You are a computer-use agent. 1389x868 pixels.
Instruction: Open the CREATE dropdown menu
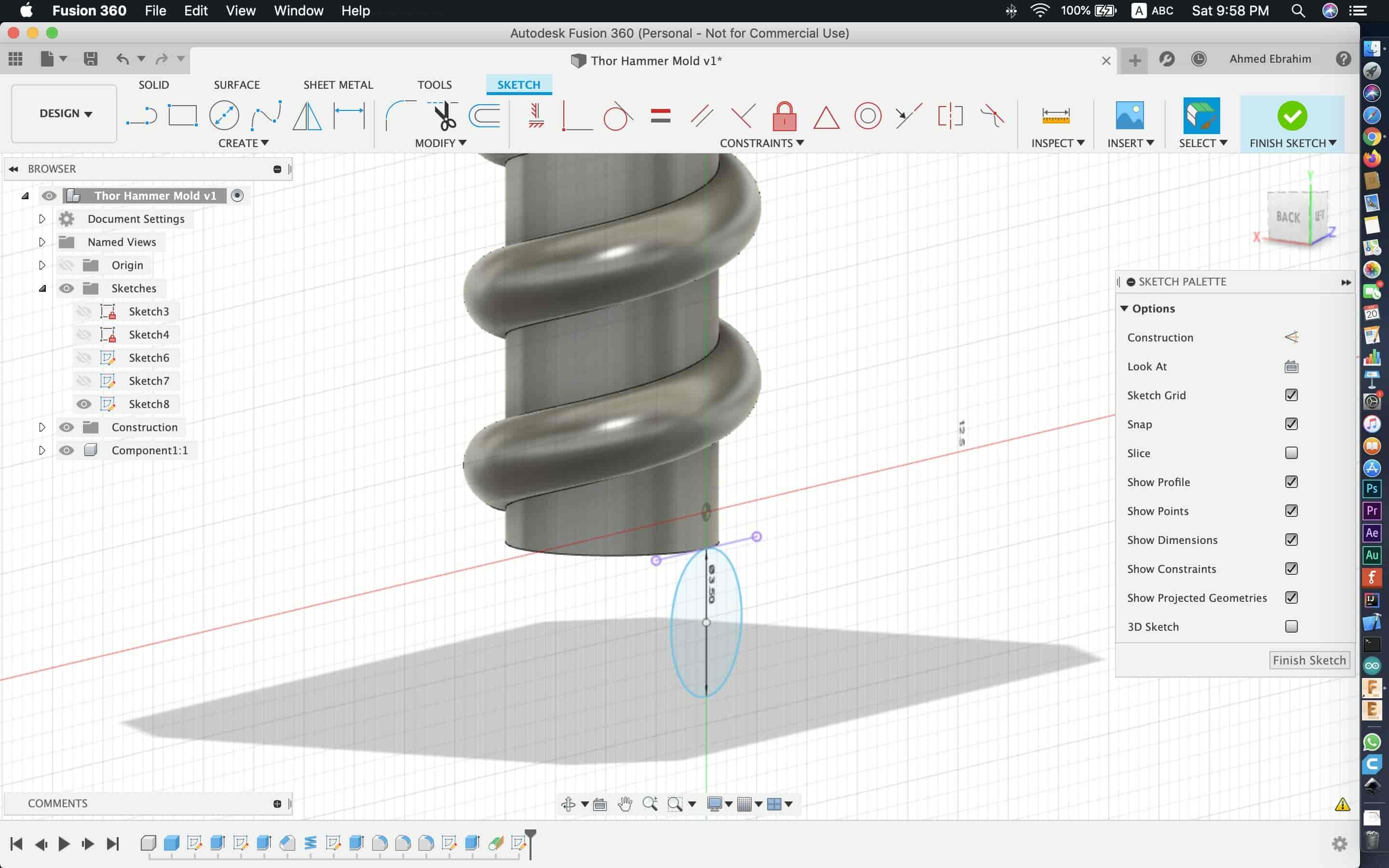[244, 143]
